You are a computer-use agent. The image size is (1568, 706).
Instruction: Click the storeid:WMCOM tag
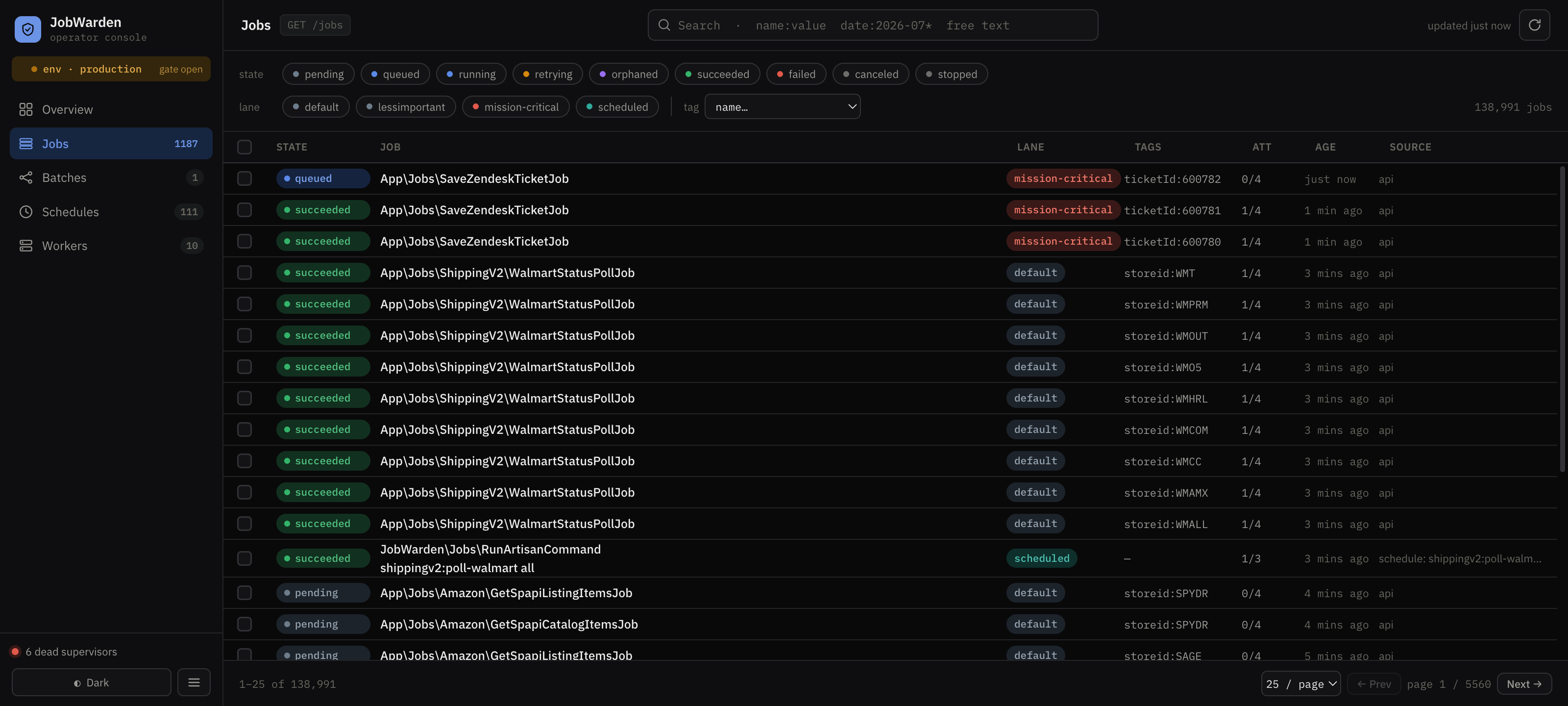[x=1165, y=430]
